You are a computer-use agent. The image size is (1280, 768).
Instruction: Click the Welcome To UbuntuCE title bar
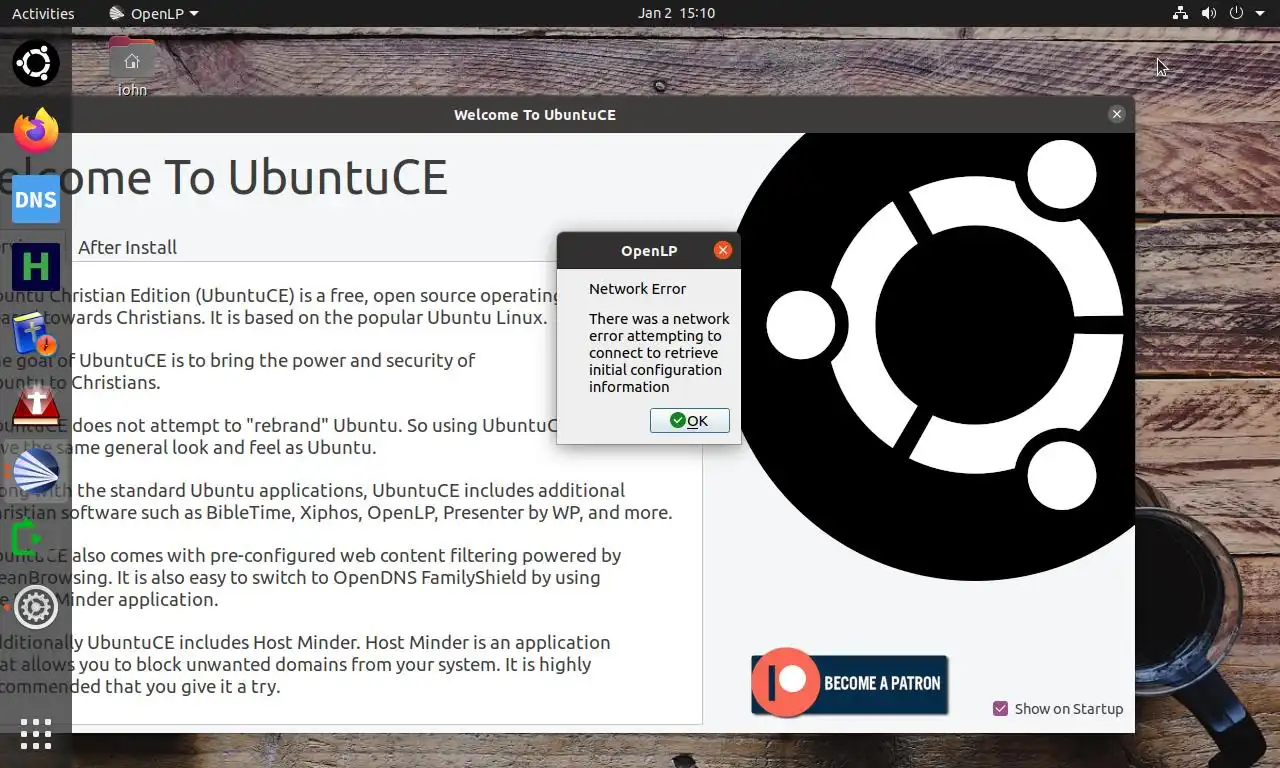coord(535,114)
